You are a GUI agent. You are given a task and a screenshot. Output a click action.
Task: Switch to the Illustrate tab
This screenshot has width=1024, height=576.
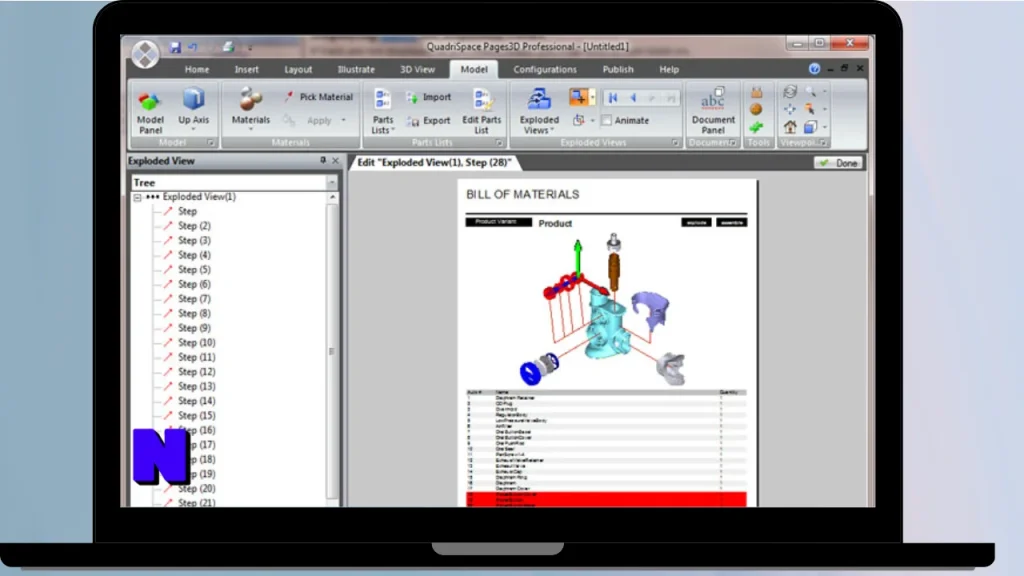click(x=356, y=69)
